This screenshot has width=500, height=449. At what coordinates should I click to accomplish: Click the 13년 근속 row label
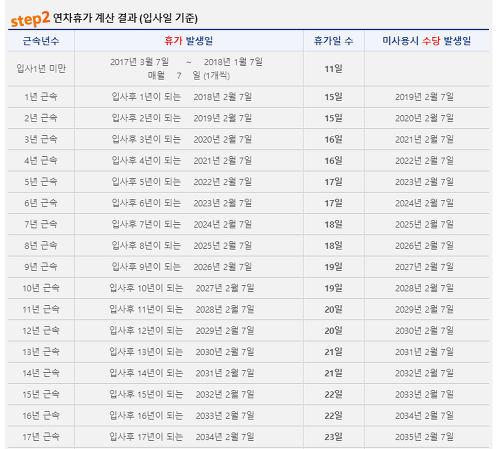coord(41,352)
